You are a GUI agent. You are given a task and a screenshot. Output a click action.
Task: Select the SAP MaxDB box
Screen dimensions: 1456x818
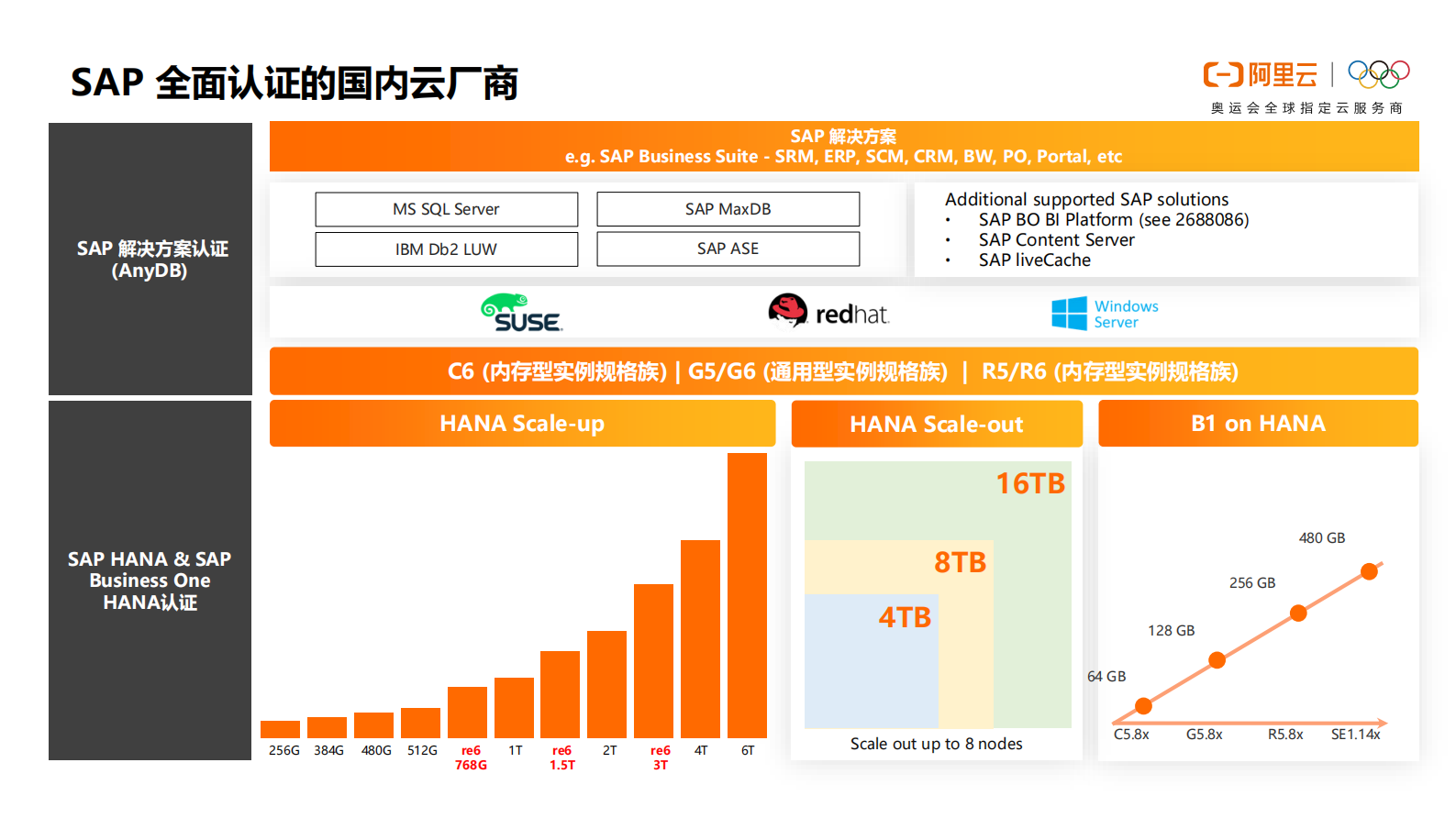point(728,209)
